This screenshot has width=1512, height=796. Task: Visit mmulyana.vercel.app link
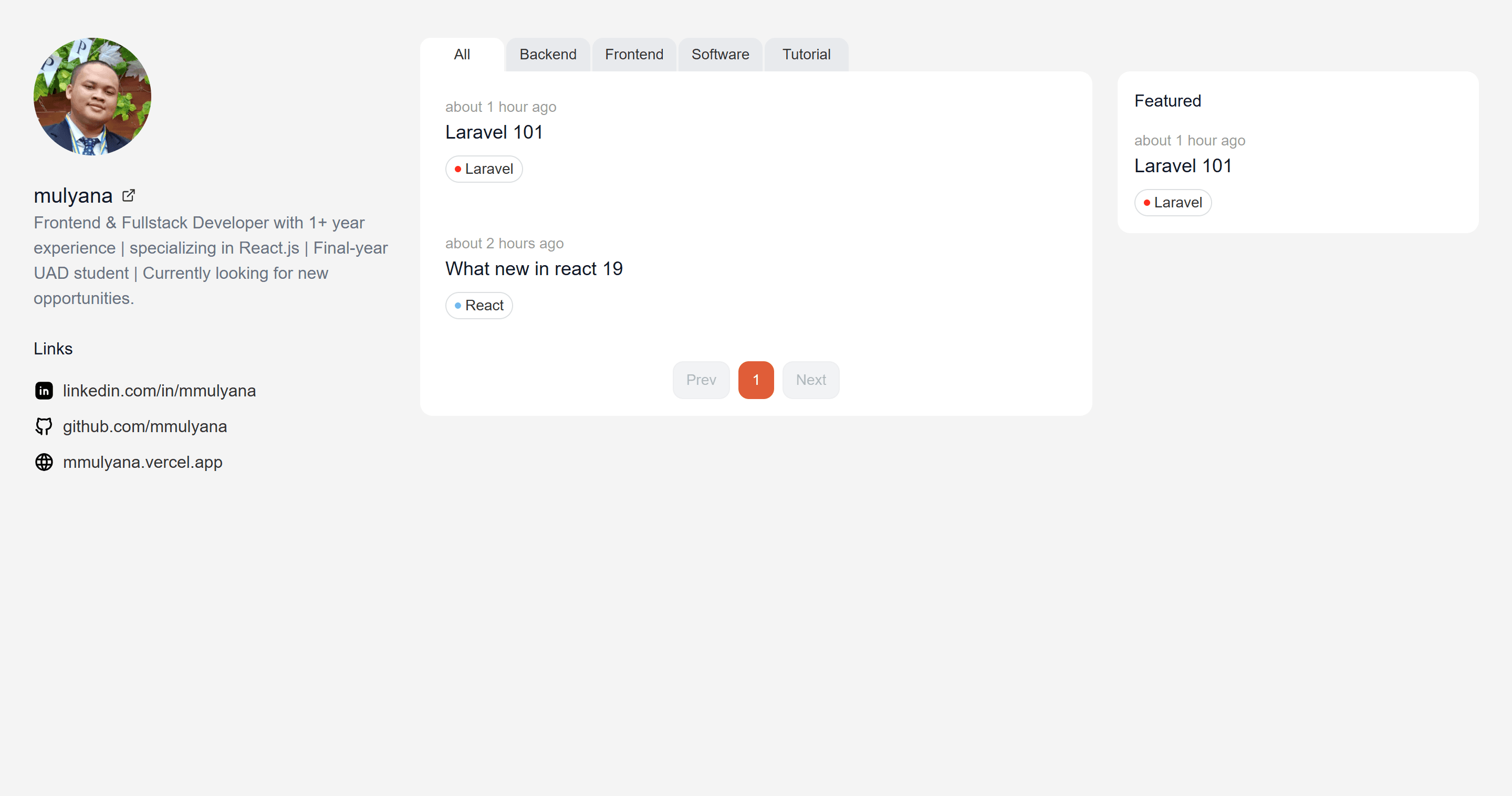143,463
